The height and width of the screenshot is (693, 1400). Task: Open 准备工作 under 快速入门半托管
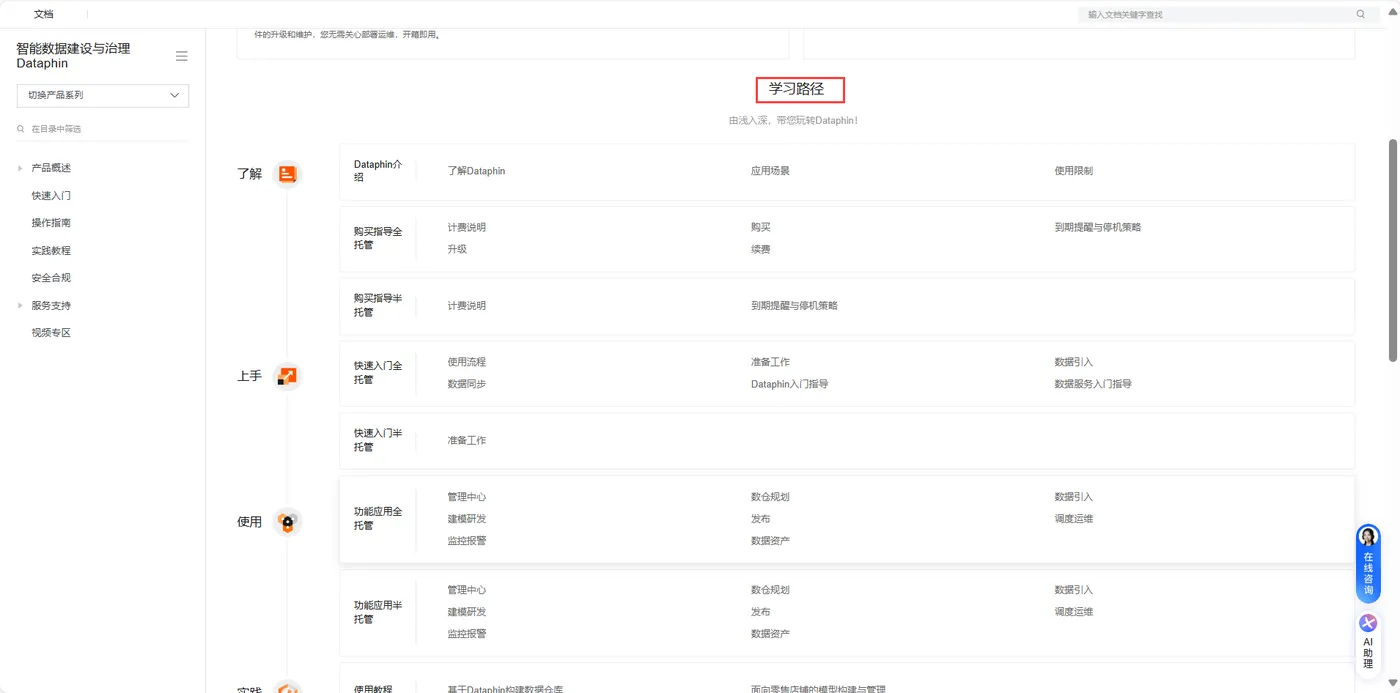tap(467, 441)
